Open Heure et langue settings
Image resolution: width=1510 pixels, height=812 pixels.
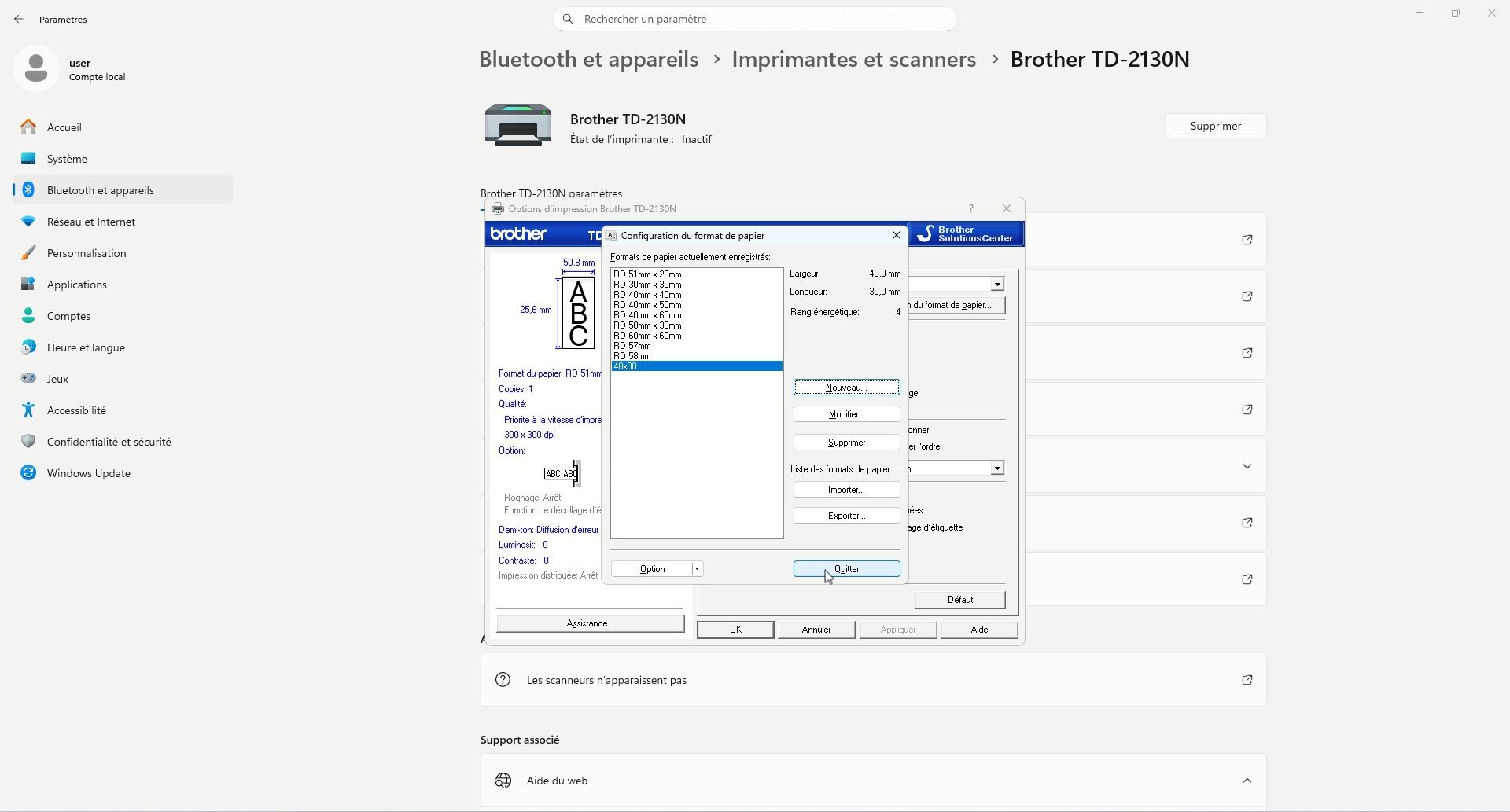coord(123,347)
